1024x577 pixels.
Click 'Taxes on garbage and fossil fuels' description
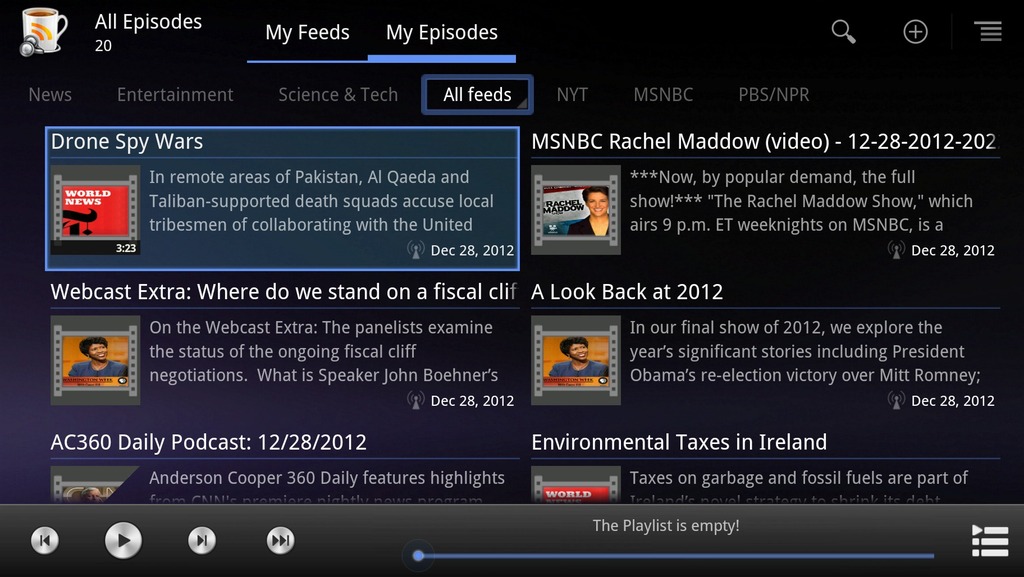799,486
